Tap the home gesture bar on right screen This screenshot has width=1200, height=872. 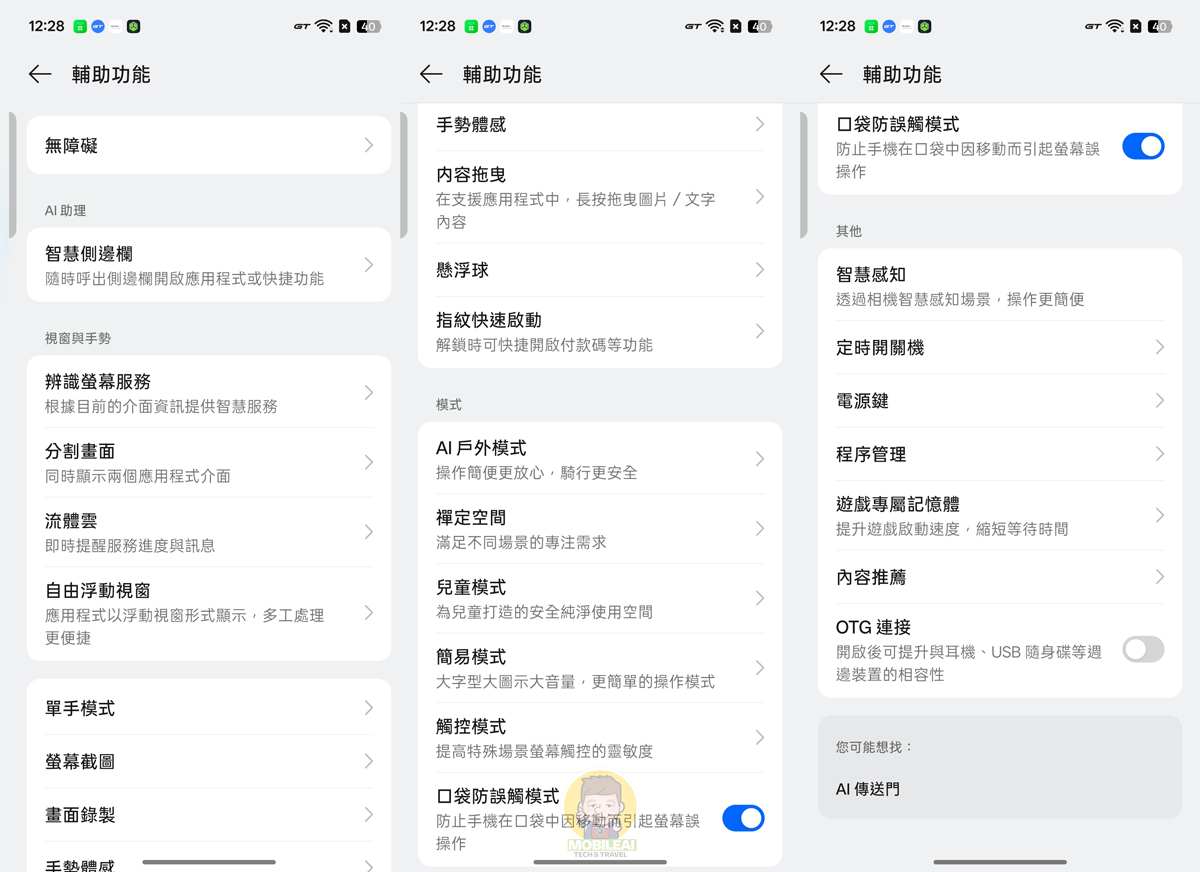pyautogui.click(x=1000, y=862)
